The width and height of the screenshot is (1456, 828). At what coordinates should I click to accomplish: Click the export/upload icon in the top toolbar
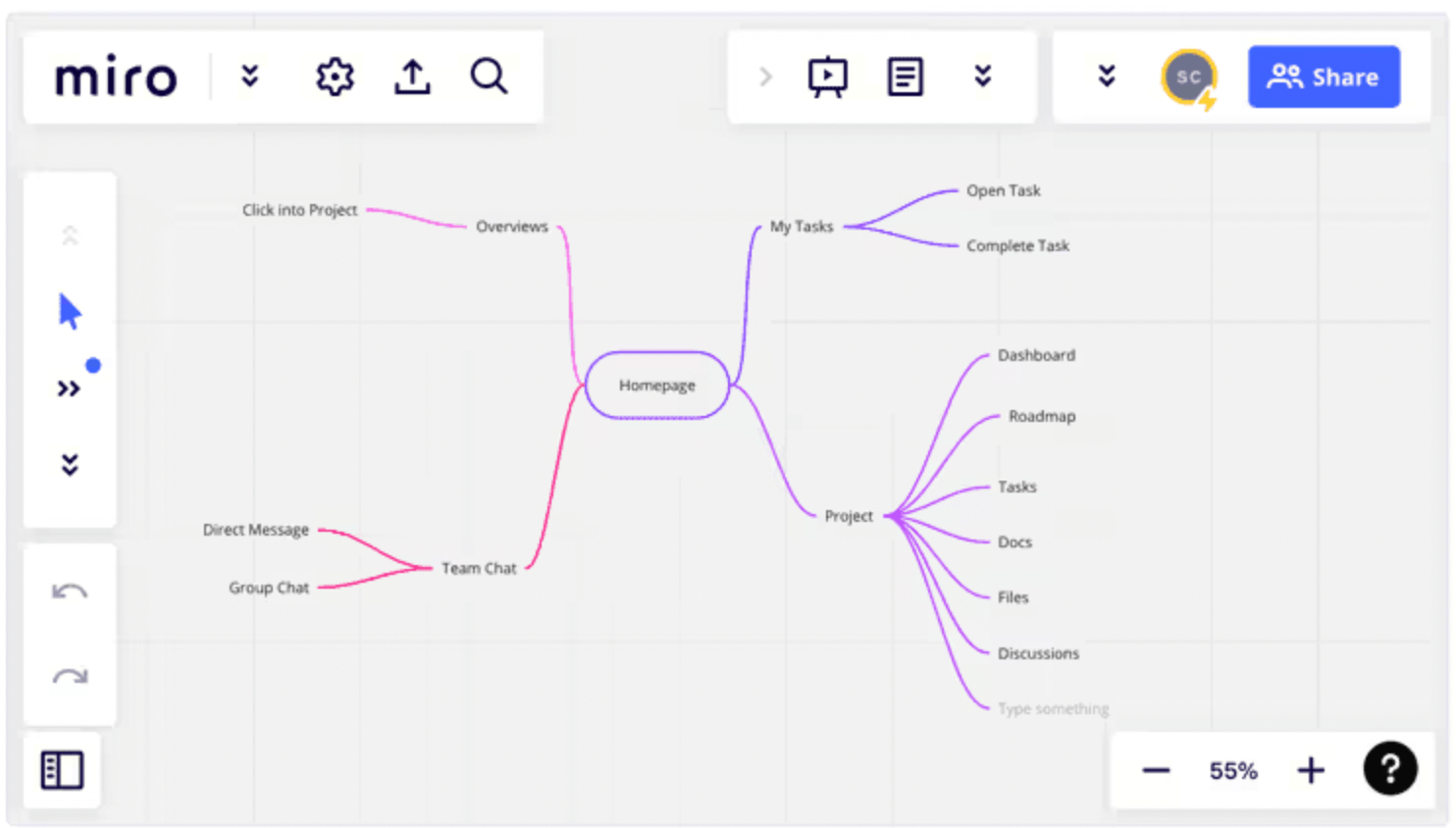point(412,77)
